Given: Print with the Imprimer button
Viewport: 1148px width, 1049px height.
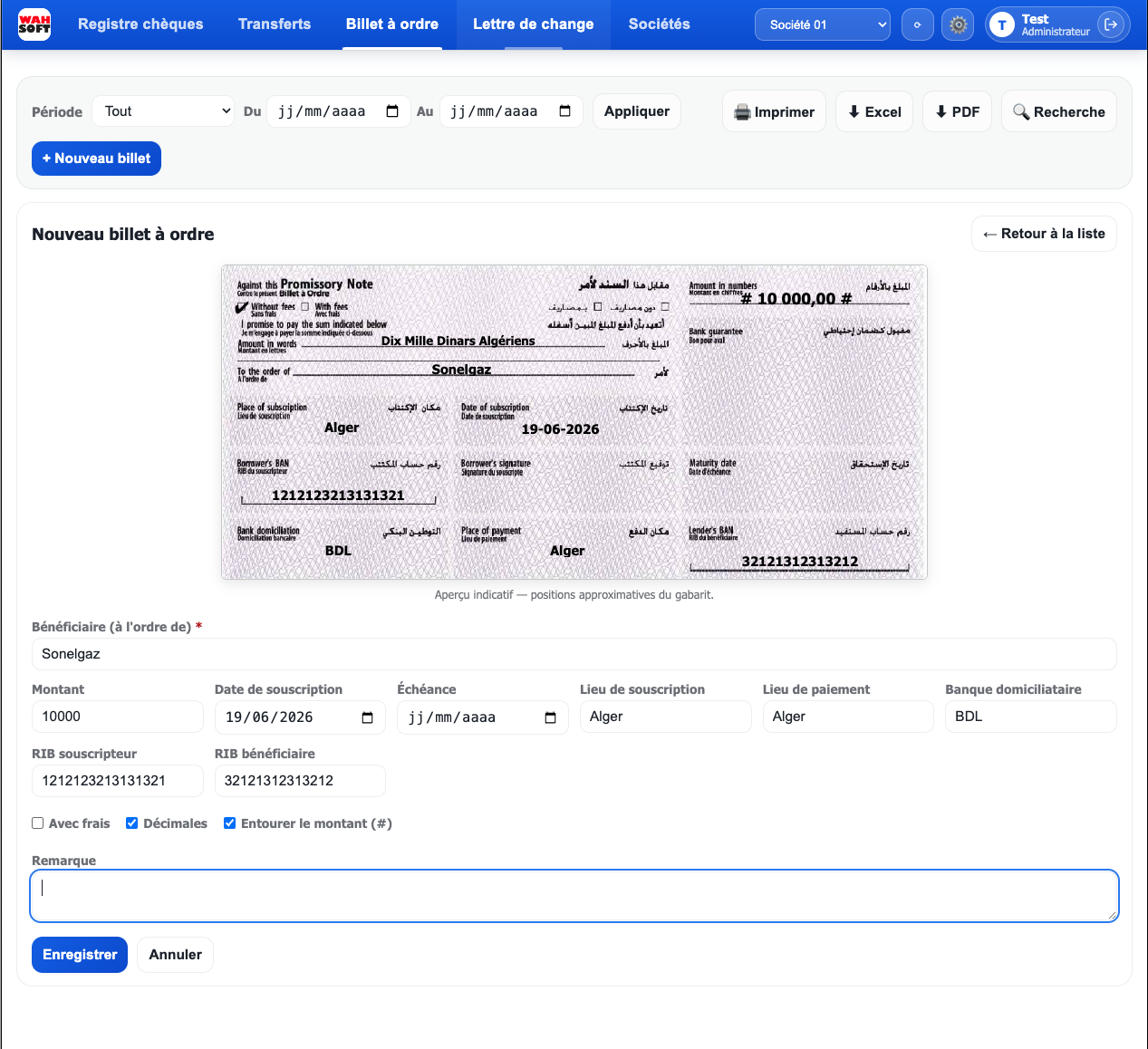Looking at the screenshot, I should [774, 111].
